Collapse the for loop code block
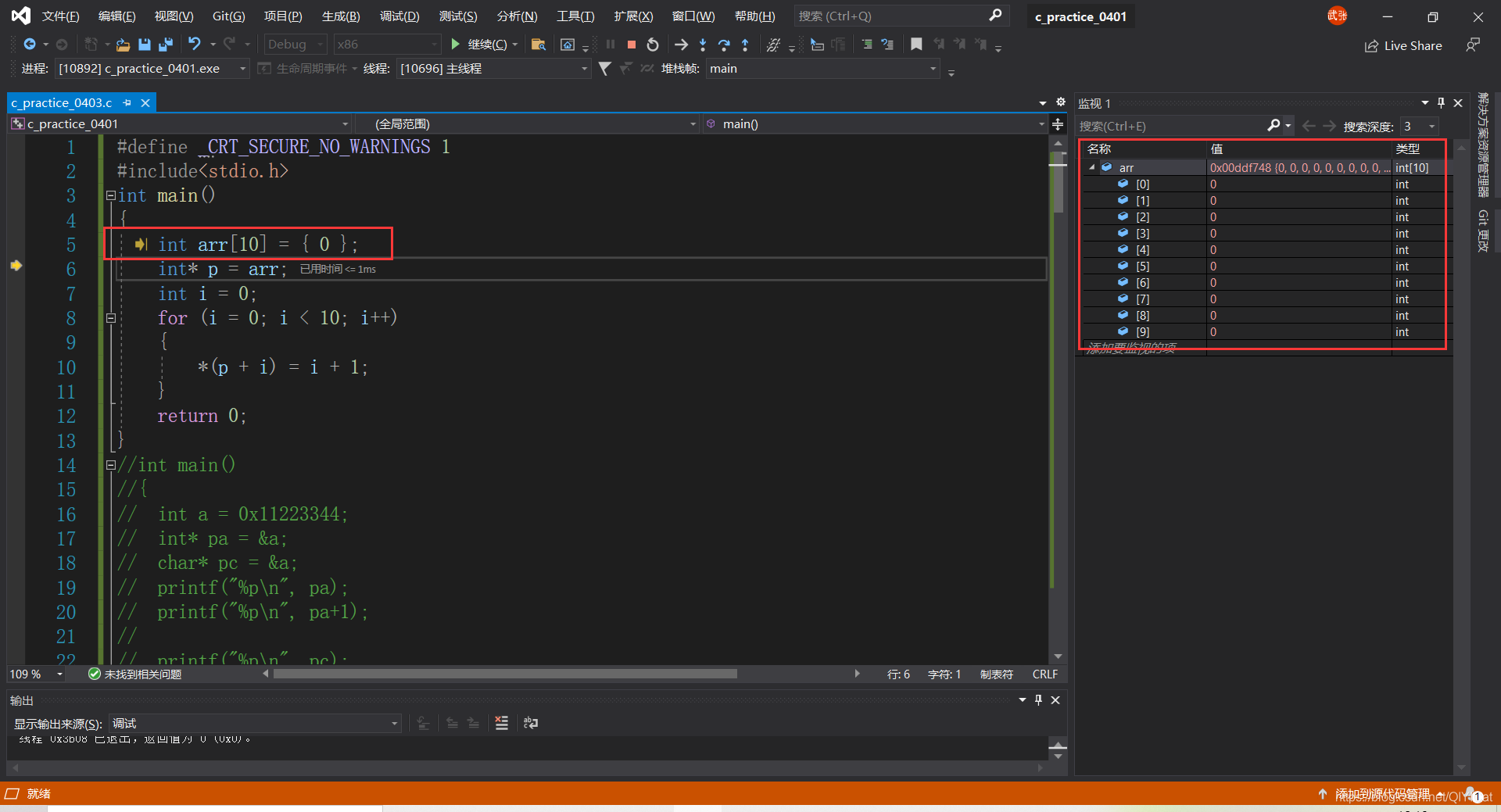Image resolution: width=1501 pixels, height=812 pixels. (x=111, y=318)
